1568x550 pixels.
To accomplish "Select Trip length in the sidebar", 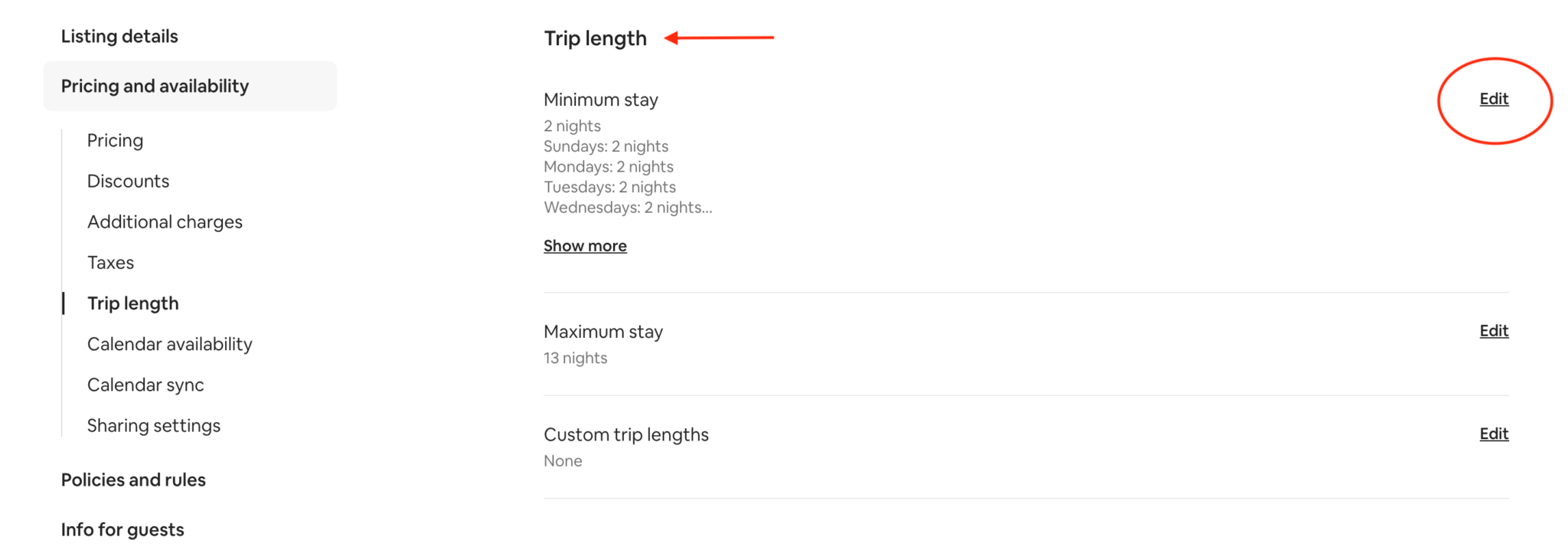I will click(133, 303).
